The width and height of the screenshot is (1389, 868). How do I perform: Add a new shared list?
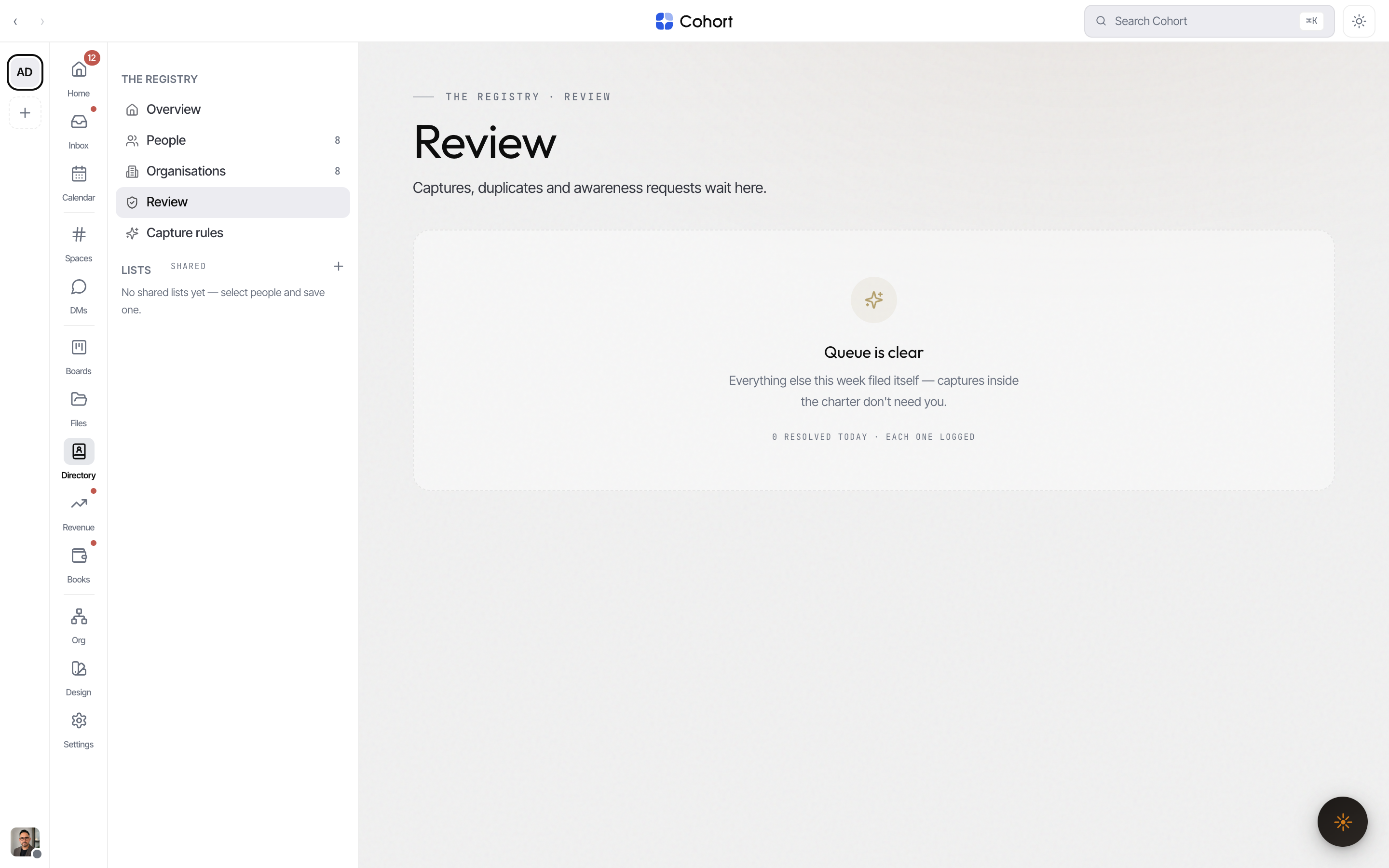pos(339,266)
